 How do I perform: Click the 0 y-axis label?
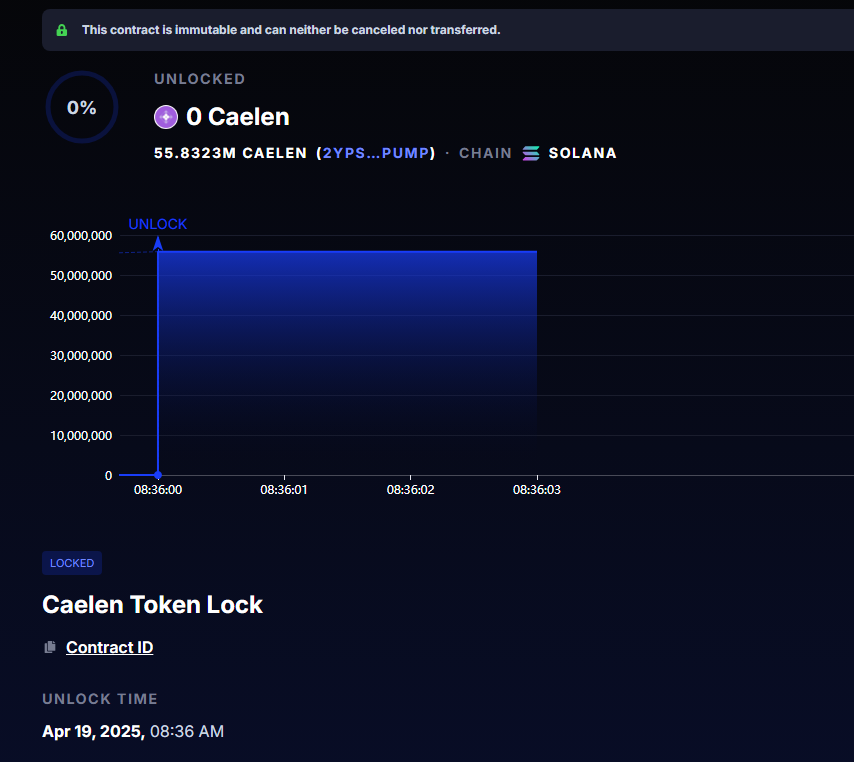(108, 476)
